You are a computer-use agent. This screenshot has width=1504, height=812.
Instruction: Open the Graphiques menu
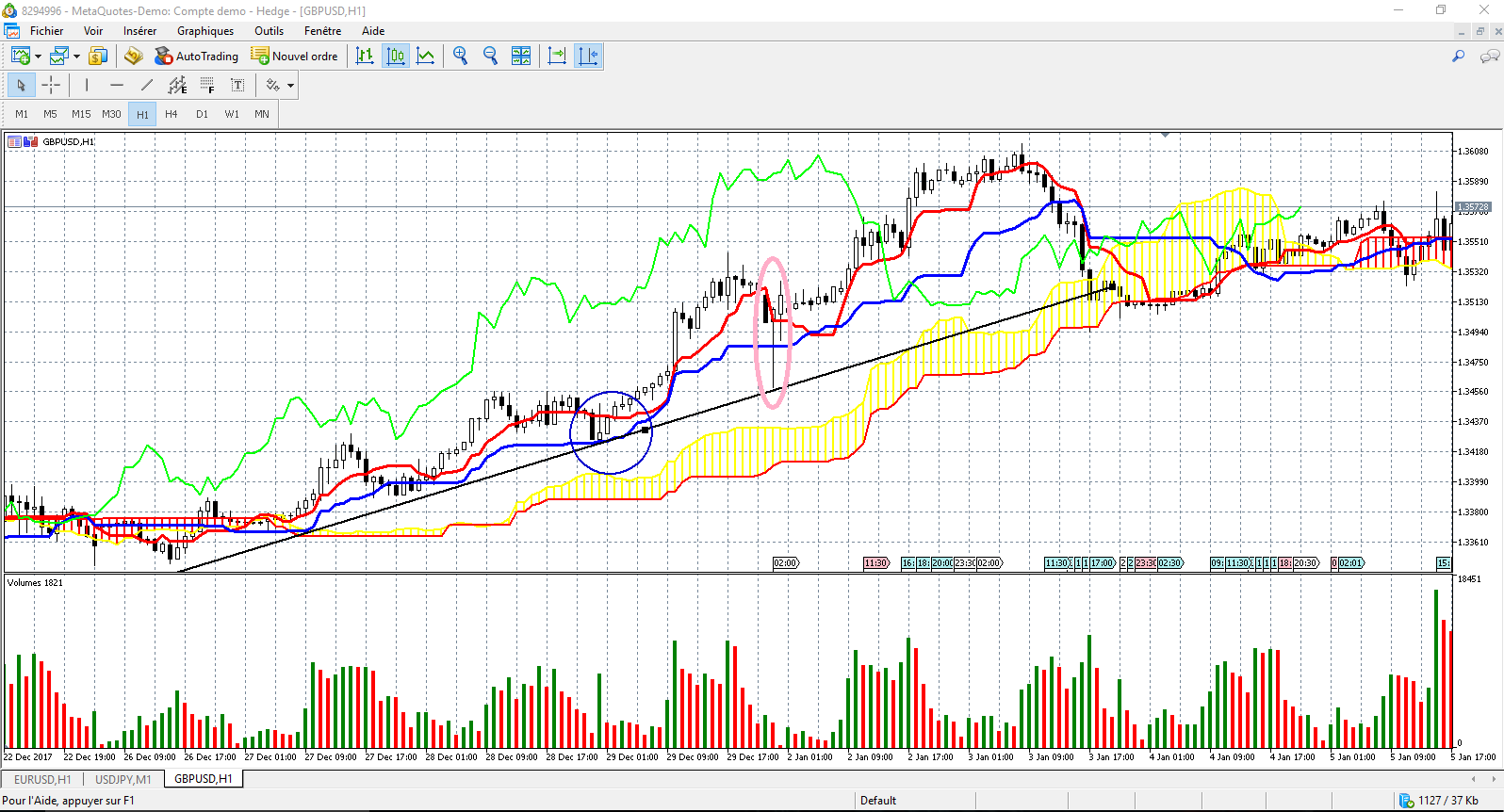205,31
